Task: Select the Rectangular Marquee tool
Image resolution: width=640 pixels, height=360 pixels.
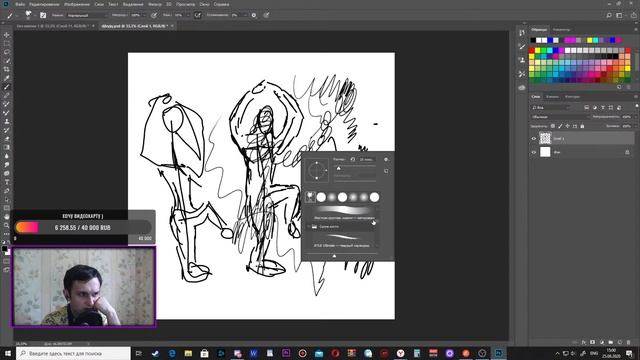Action: tap(7, 44)
